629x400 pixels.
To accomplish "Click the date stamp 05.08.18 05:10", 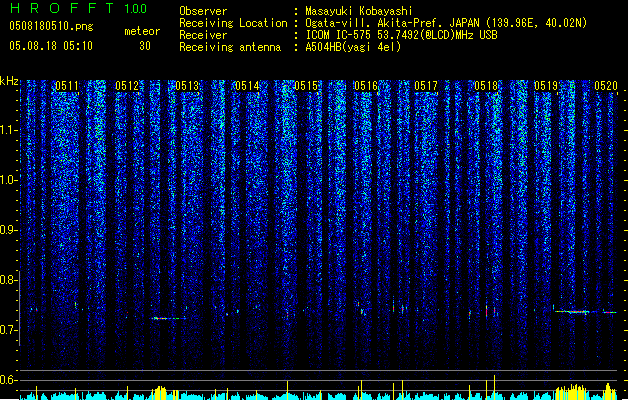I will click(51, 46).
